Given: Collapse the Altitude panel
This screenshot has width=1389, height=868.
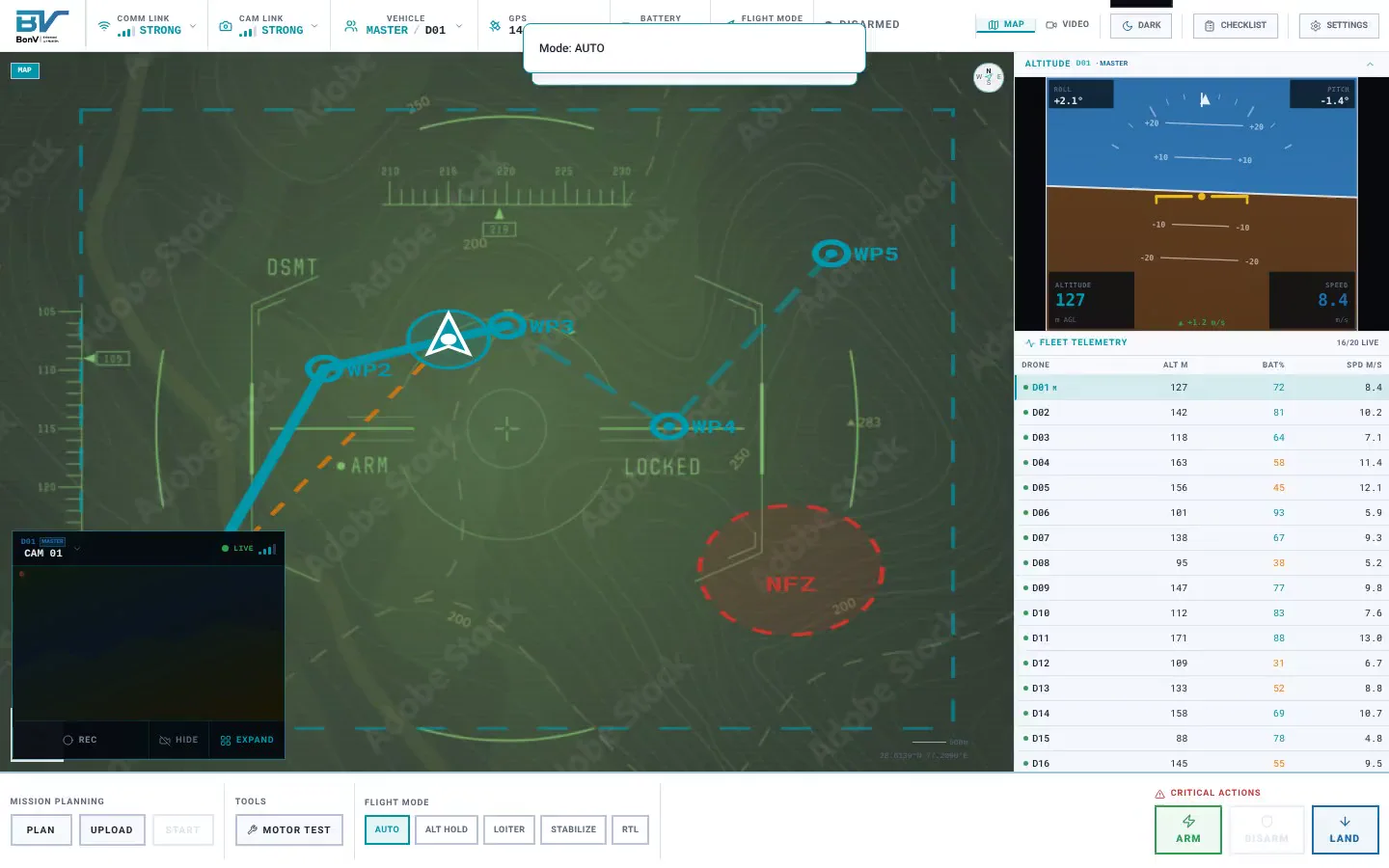Looking at the screenshot, I should 1370,64.
